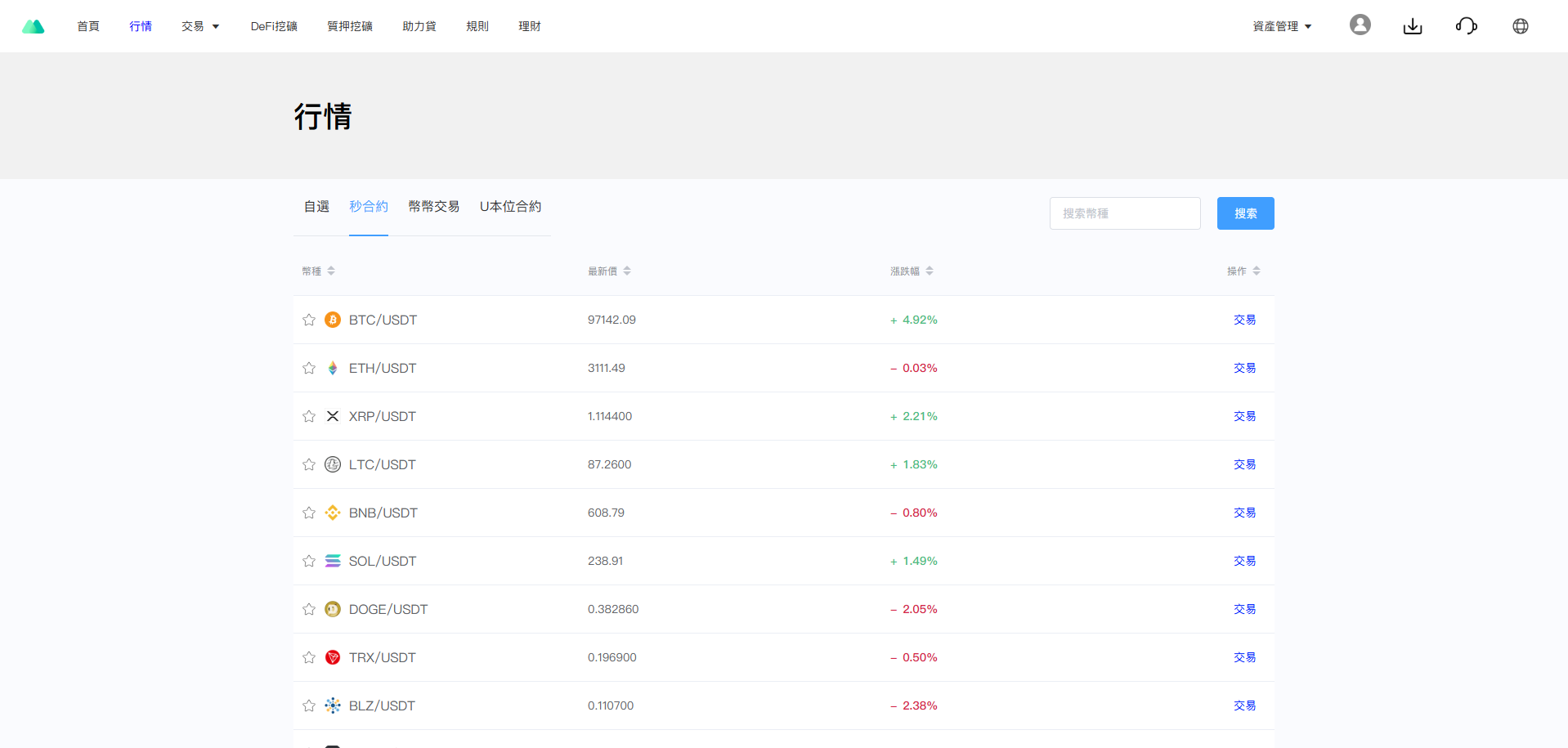1568x748 pixels.
Task: Click the 搜索幣種 search input field
Action: 1124,213
